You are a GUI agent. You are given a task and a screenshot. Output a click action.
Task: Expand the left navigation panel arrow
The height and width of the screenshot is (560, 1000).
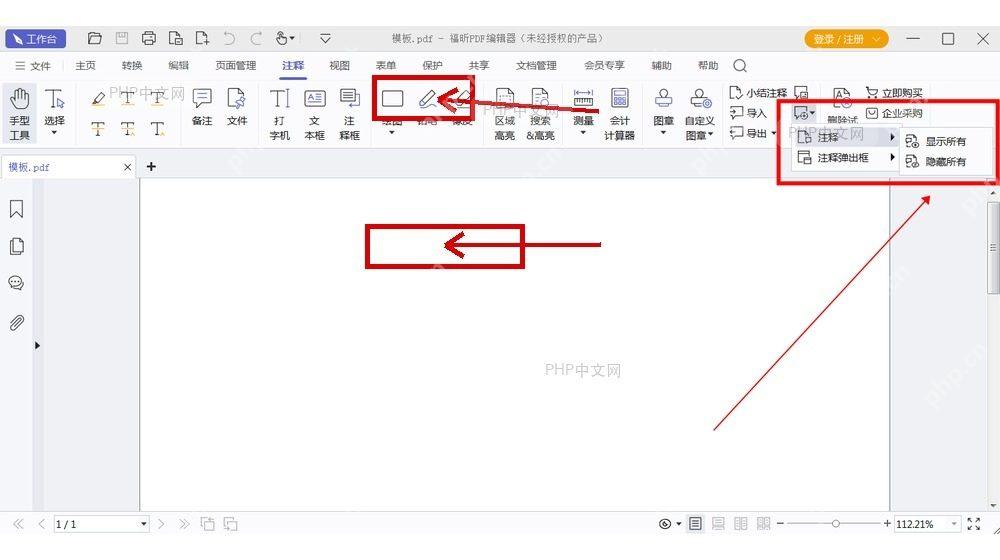coord(37,345)
